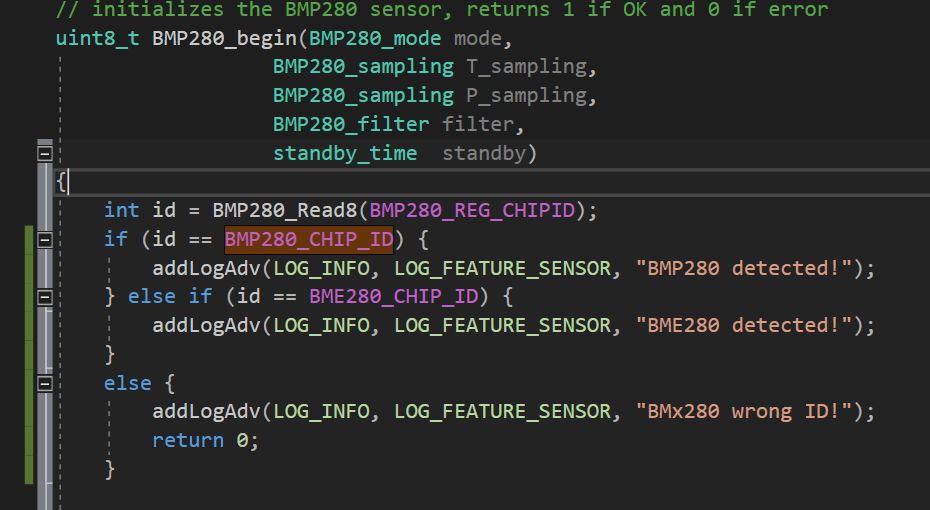Click the standby_time type name
The image size is (930, 510).
[x=345, y=154]
